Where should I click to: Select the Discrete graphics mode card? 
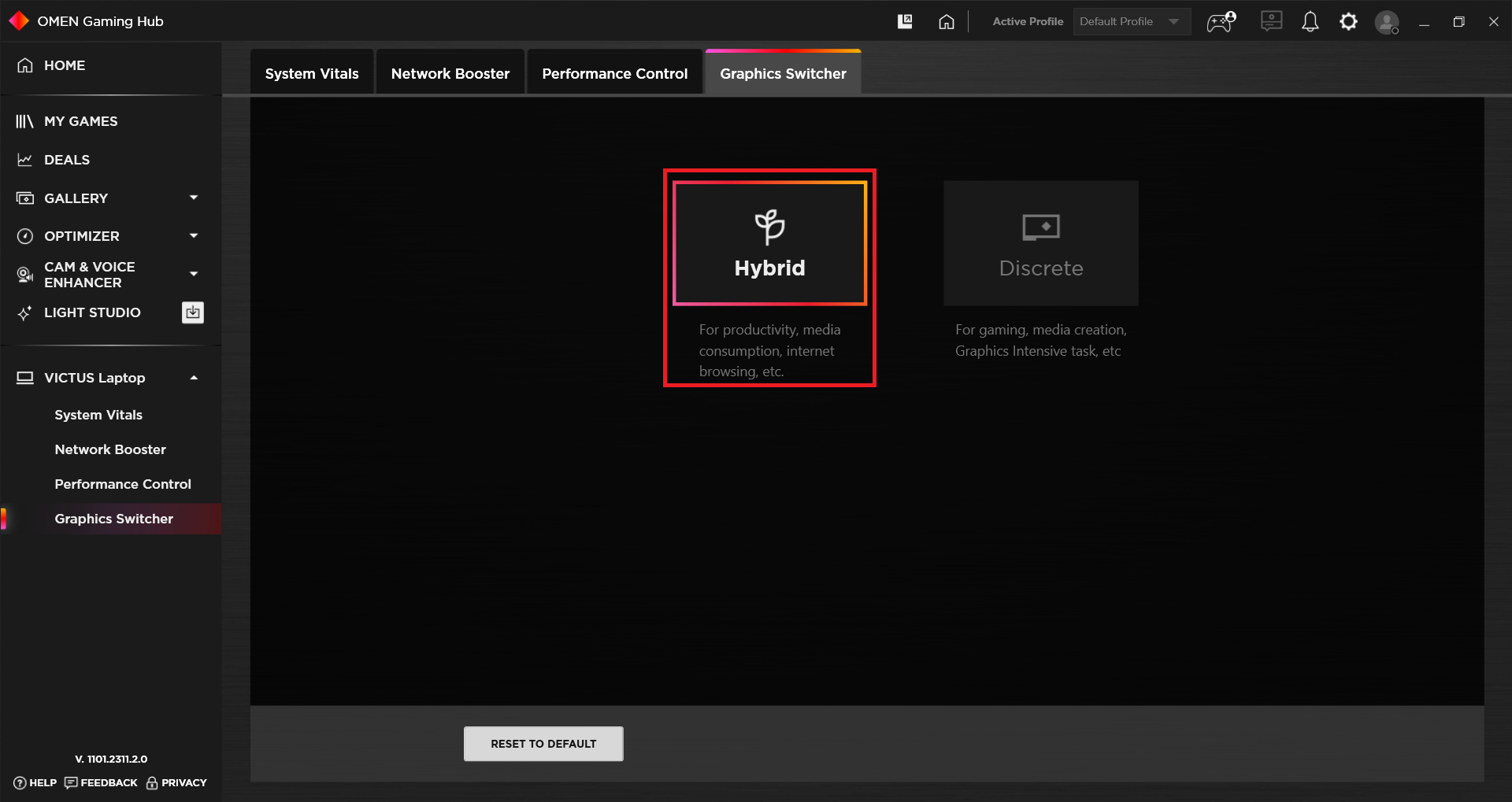(x=1041, y=243)
